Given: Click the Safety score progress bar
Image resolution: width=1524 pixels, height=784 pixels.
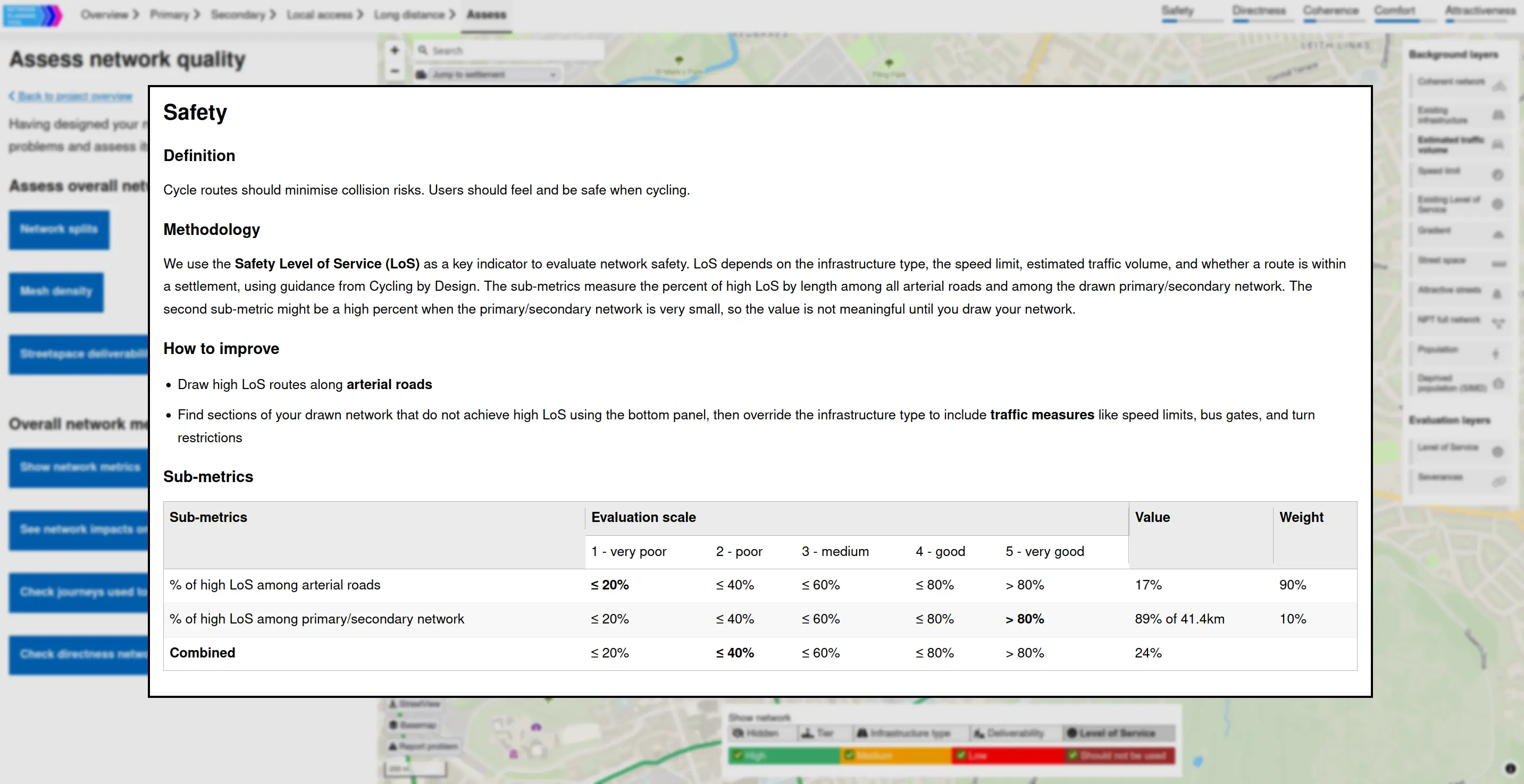Looking at the screenshot, I should (x=1192, y=21).
